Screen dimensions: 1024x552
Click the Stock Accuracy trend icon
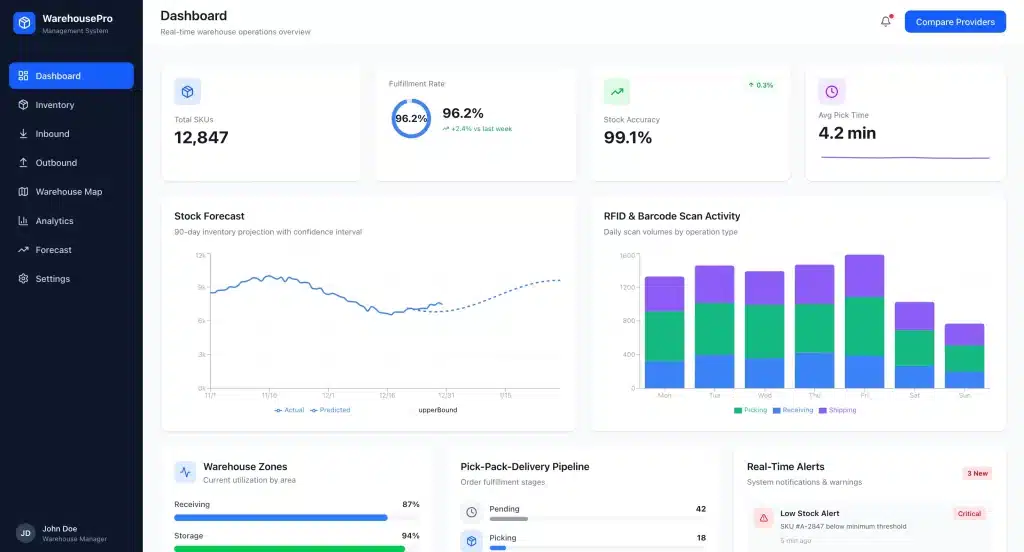617,92
